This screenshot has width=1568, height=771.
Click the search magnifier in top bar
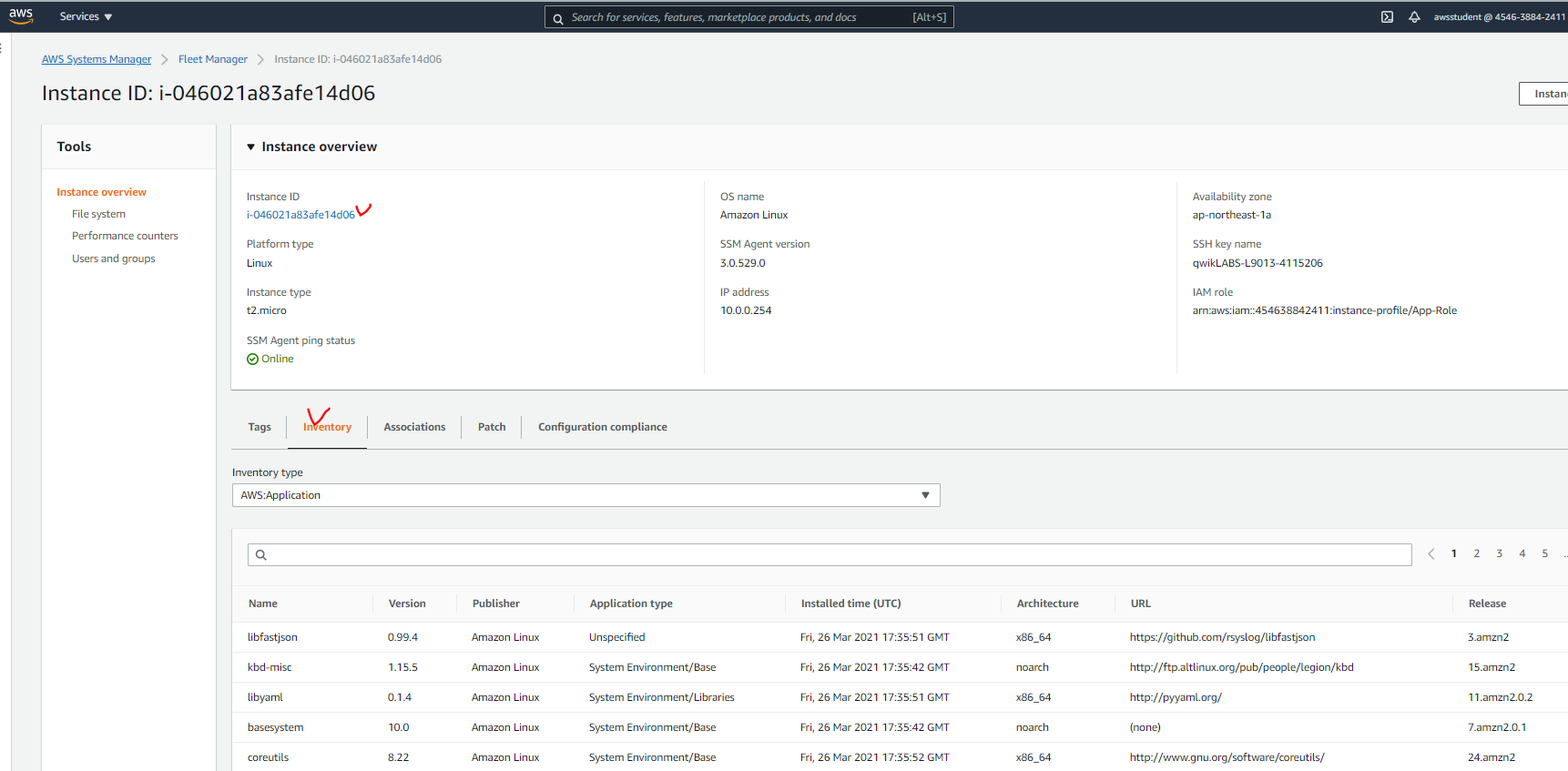pos(558,18)
